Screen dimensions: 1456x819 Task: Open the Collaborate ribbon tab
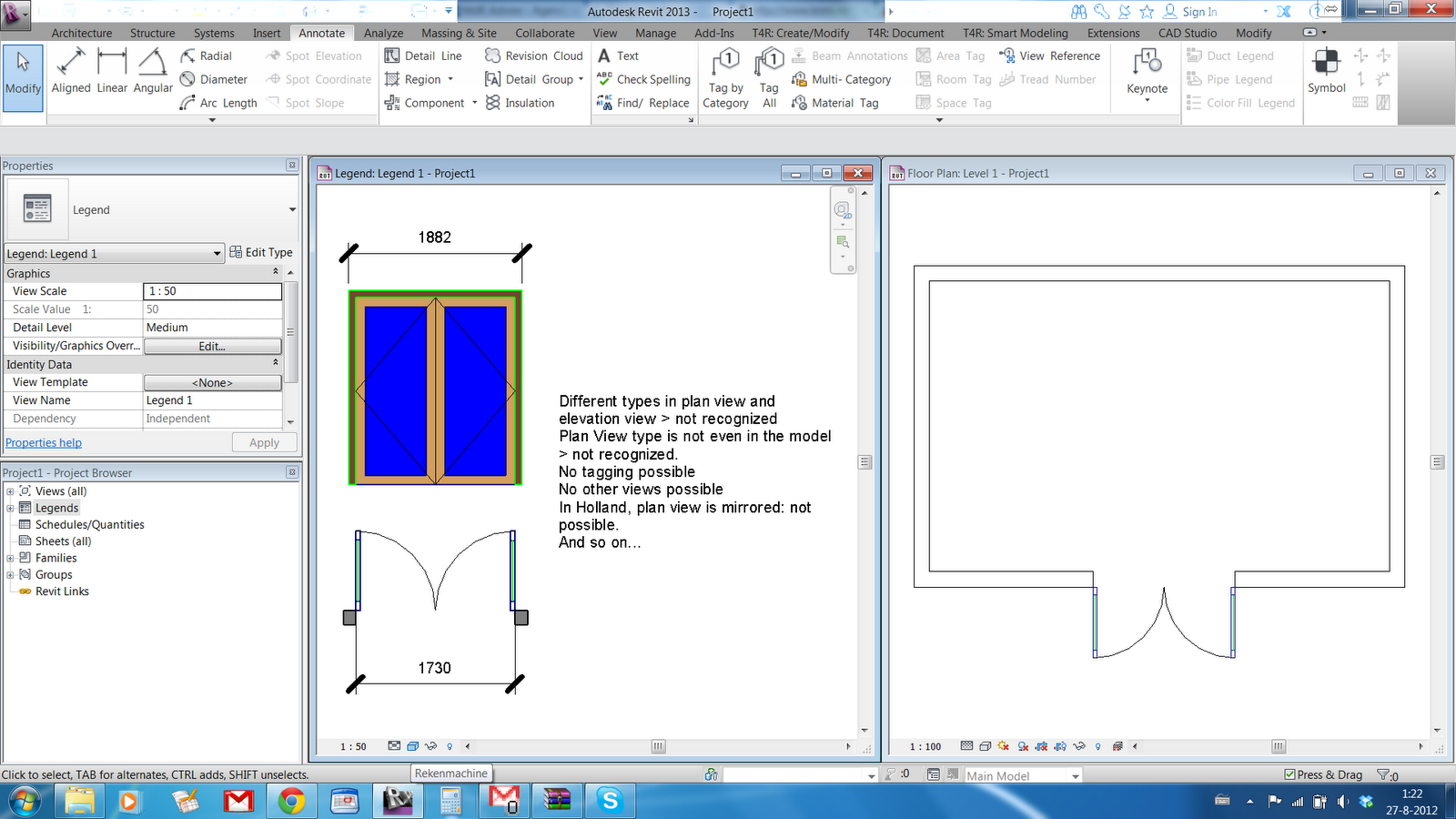[x=545, y=33]
